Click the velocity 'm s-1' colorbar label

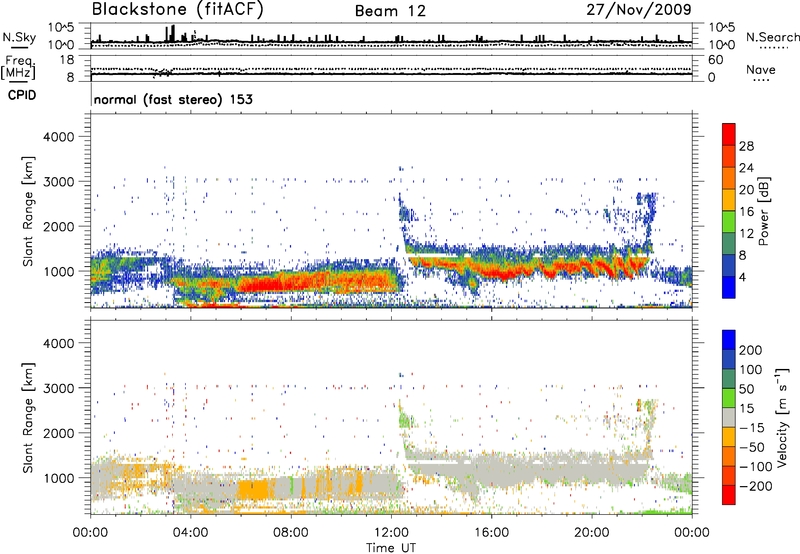pos(782,418)
